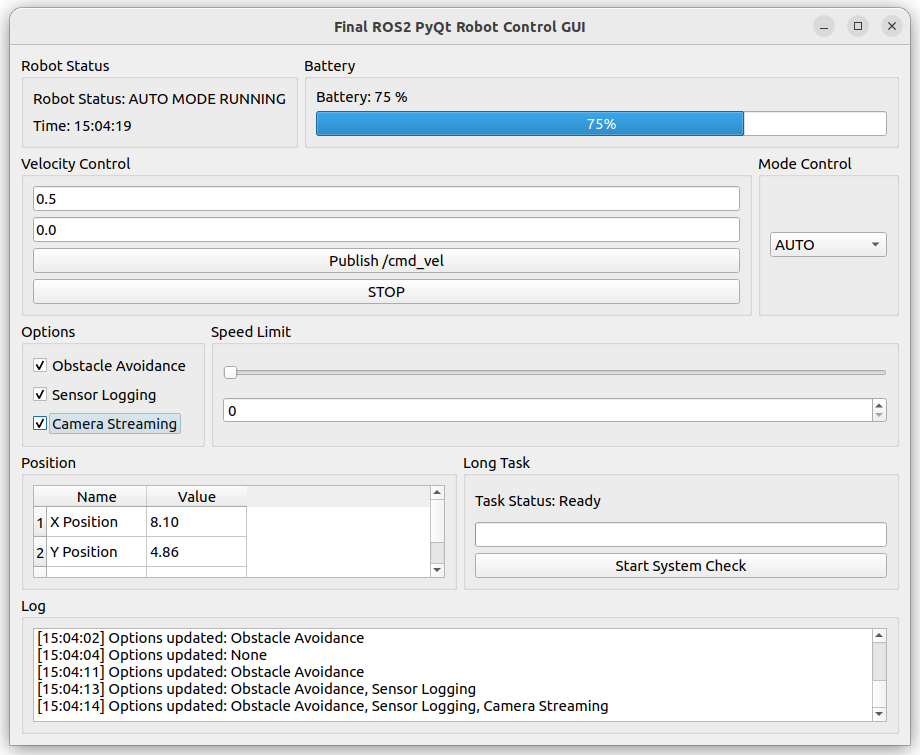This screenshot has width=920, height=755.
Task: Select the Y Position table cell
Action: (96, 551)
